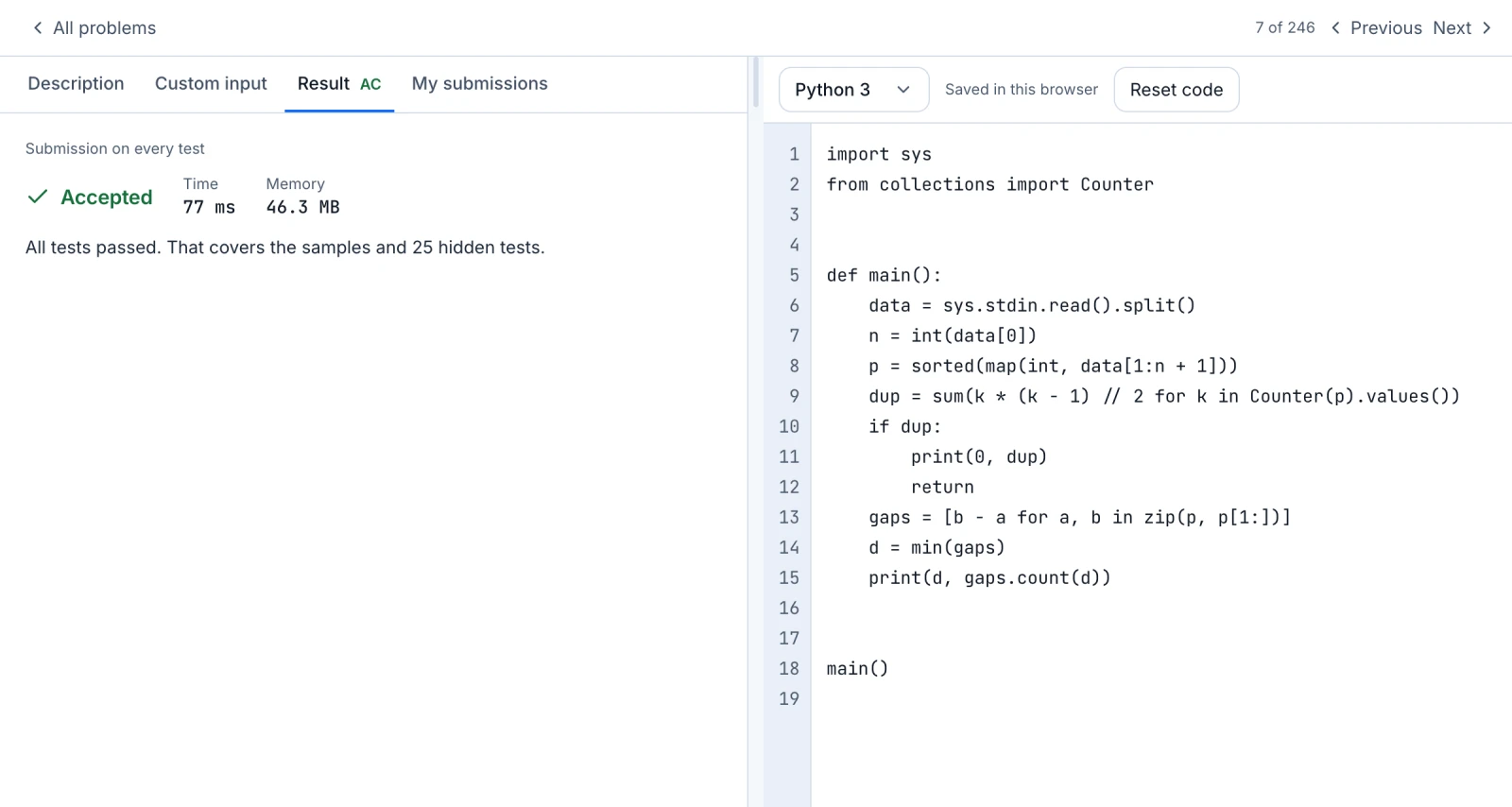1512x807 pixels.
Task: Click the green Accepted checkmark icon
Action: coord(38,197)
